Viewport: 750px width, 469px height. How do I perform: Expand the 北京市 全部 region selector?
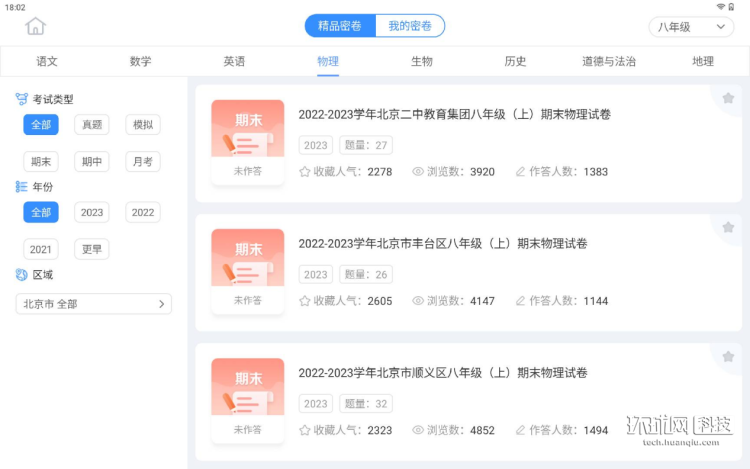coord(93,304)
